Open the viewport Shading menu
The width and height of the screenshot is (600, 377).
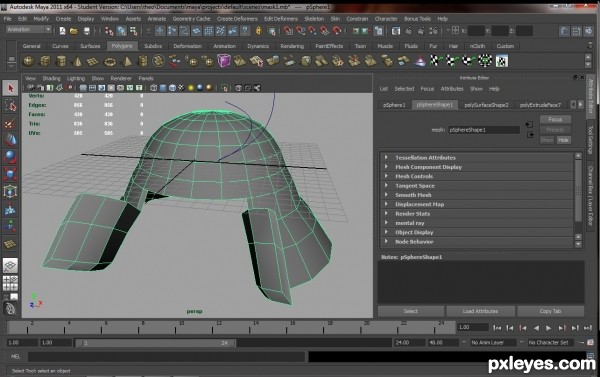(52, 78)
